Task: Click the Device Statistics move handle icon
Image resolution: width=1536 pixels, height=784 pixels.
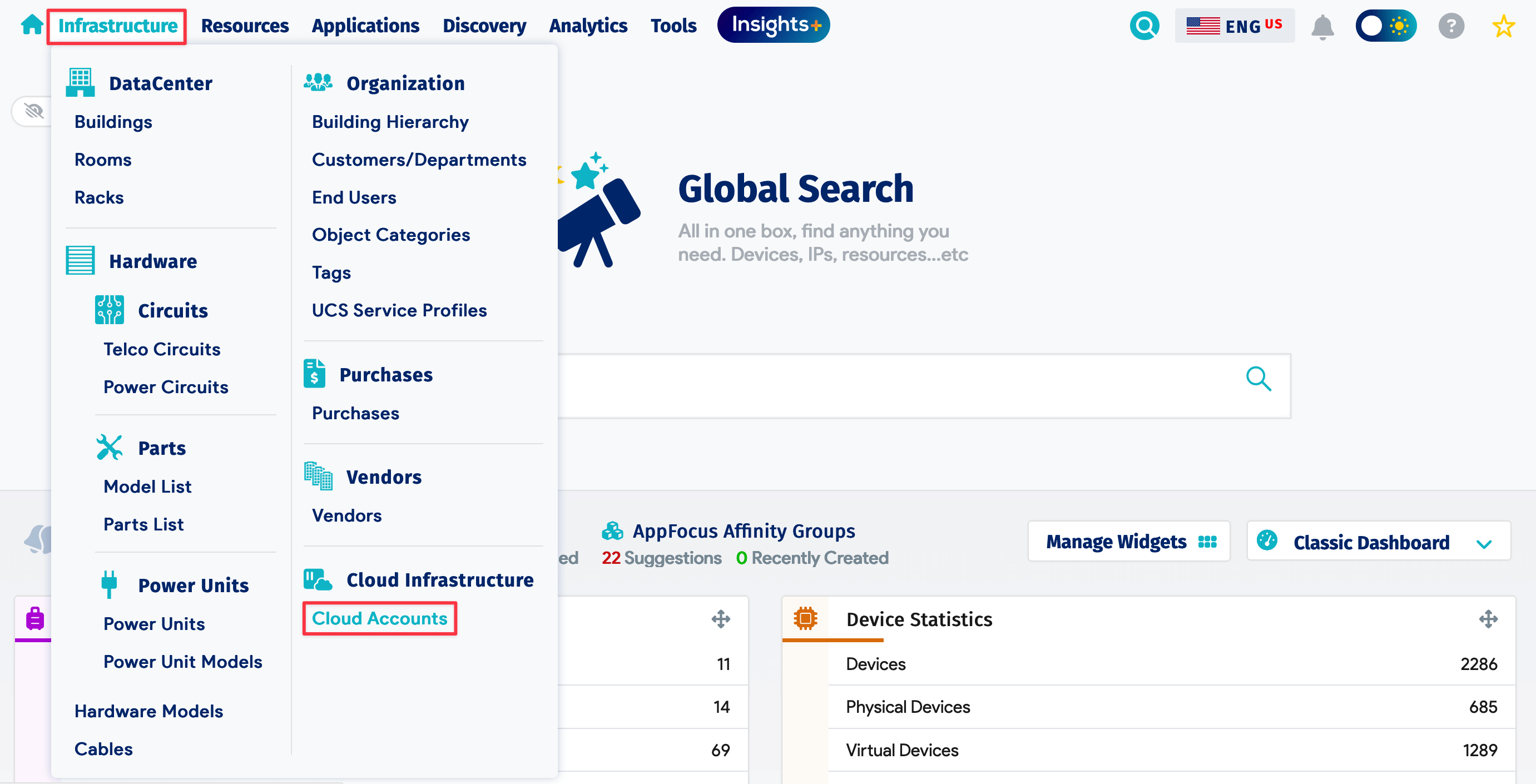Action: pyautogui.click(x=1488, y=619)
